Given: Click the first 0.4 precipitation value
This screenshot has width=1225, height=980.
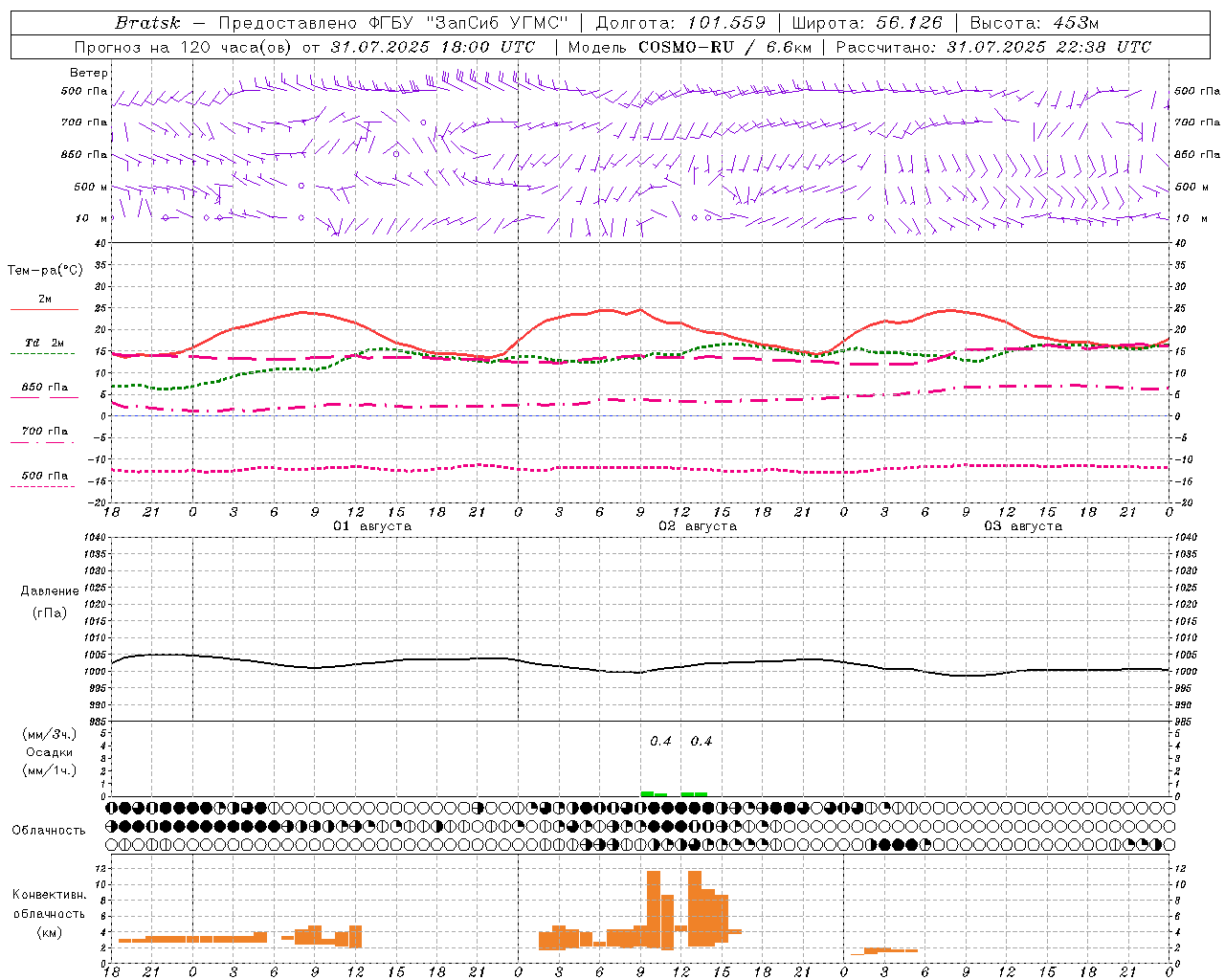Looking at the screenshot, I should [660, 741].
